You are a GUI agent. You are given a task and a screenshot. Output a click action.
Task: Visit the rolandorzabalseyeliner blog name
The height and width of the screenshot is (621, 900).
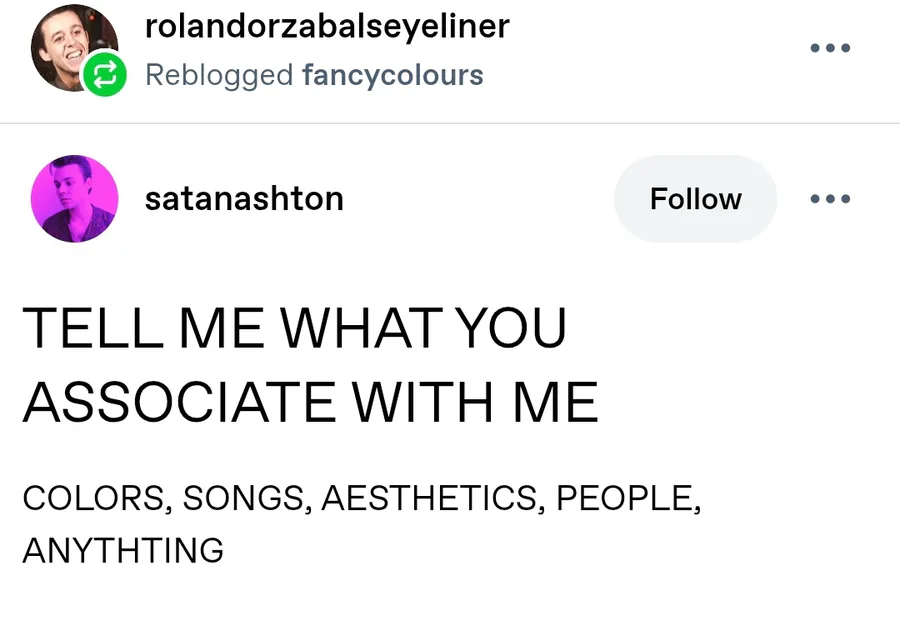pyautogui.click(x=327, y=26)
